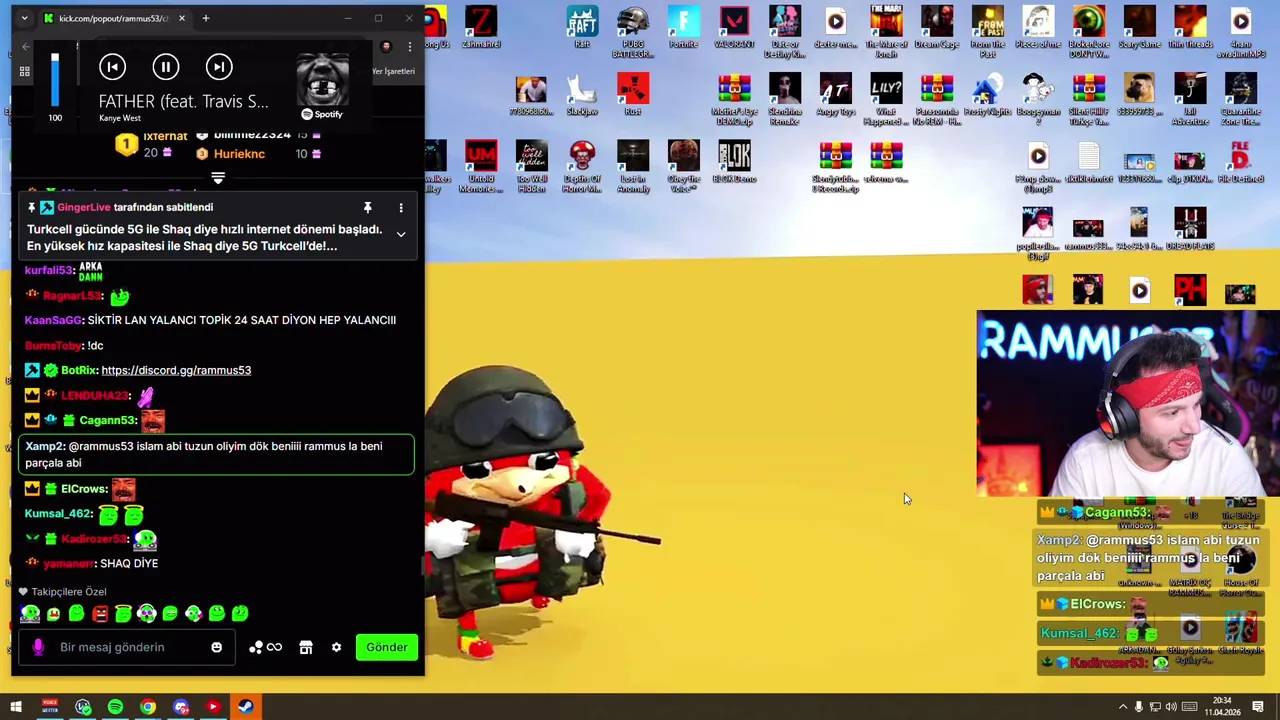Open Jail Adventure desktop icon

point(1190,98)
